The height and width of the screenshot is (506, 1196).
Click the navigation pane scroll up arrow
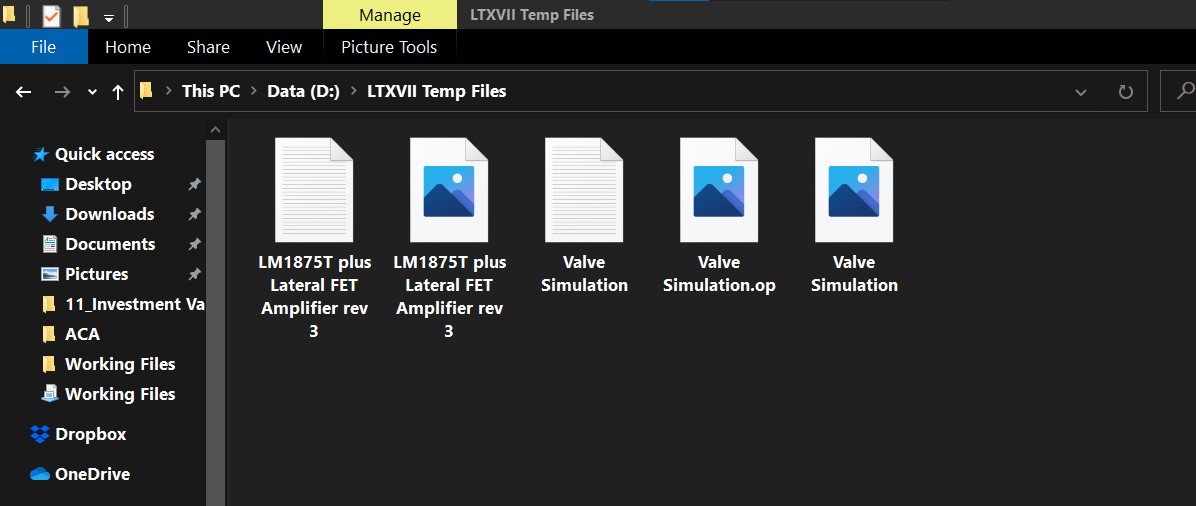click(x=215, y=130)
